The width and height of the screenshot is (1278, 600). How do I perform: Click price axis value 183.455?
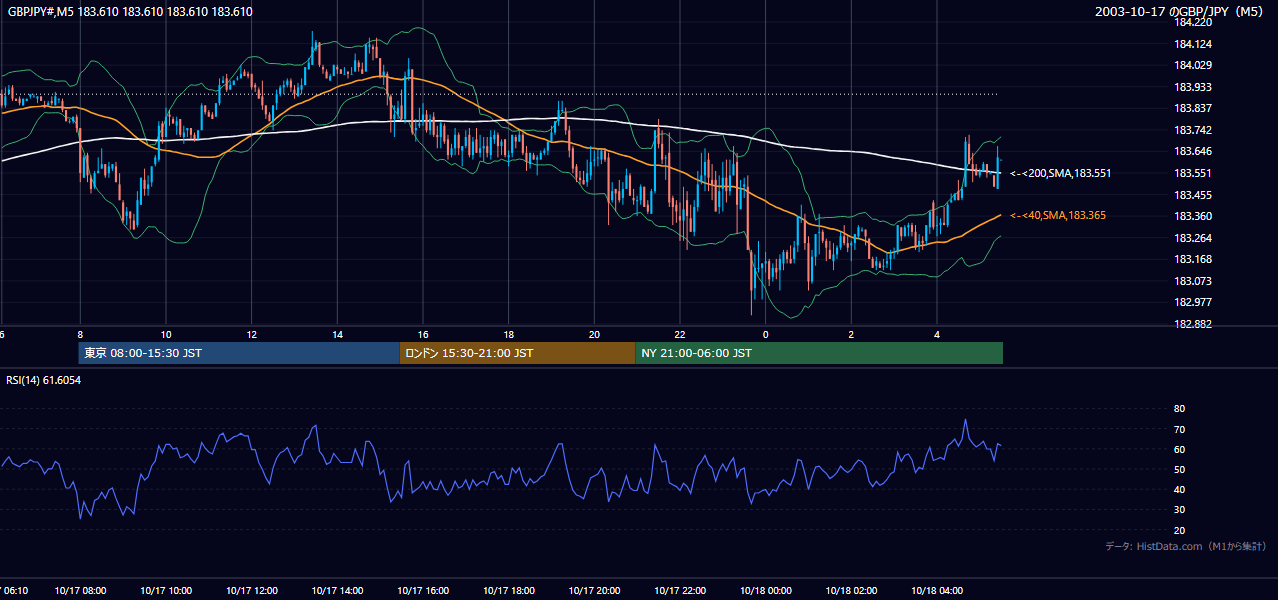[x=1193, y=195]
